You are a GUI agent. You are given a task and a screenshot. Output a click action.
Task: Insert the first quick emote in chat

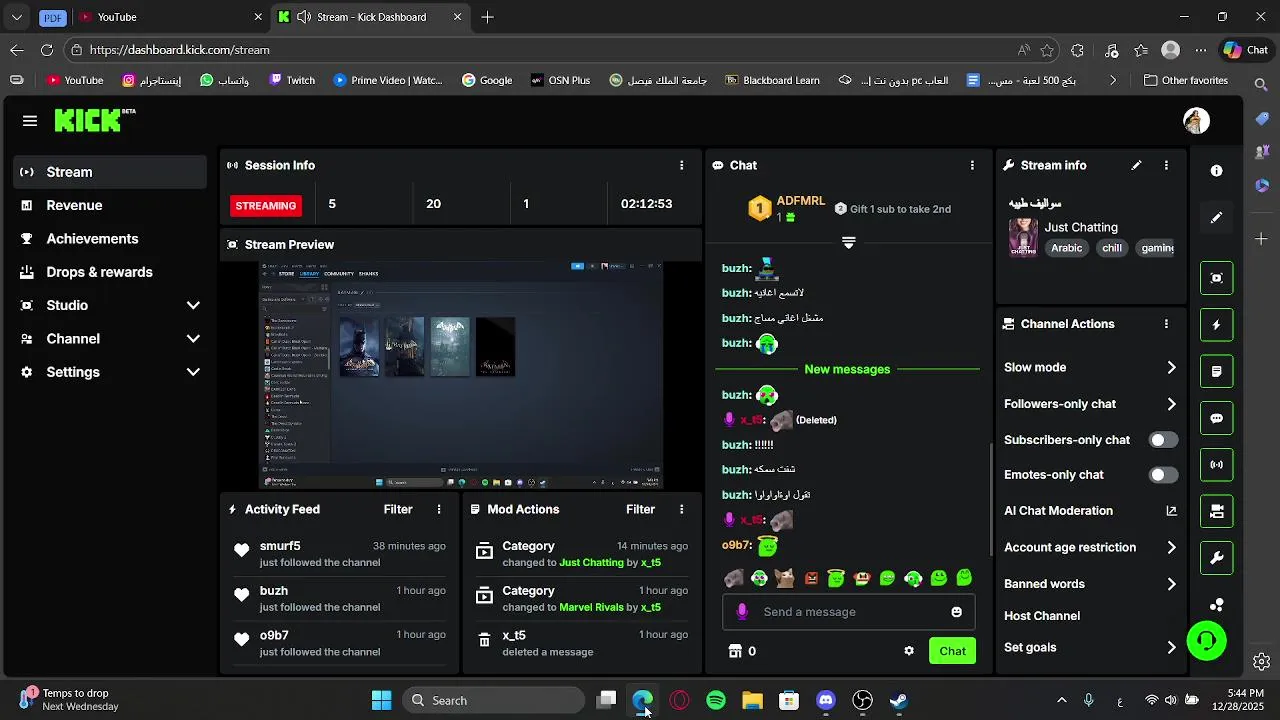click(733, 578)
